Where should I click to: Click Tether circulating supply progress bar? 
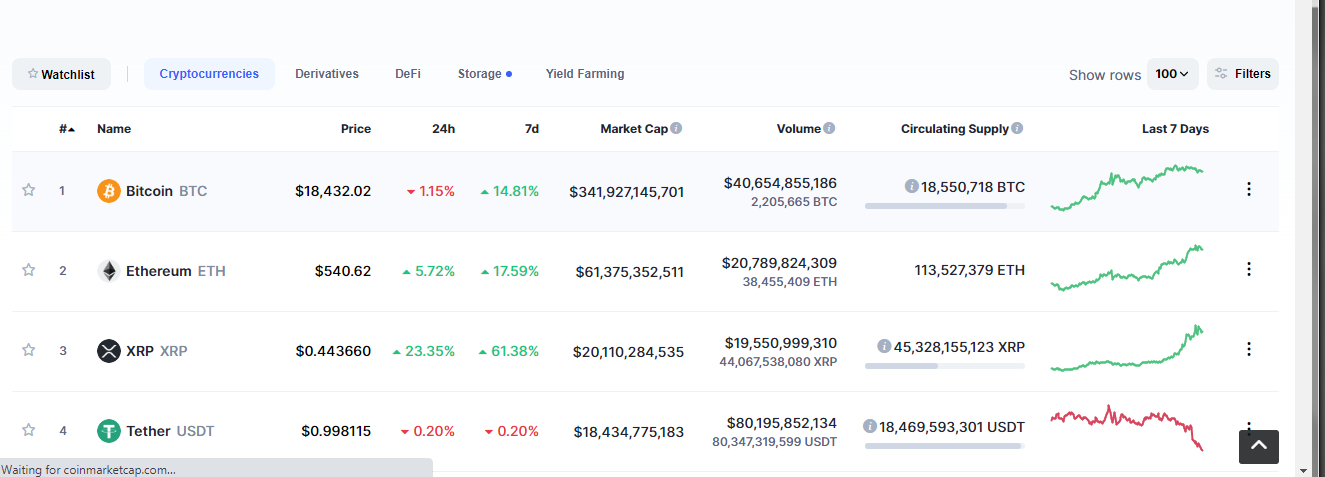tap(945, 446)
